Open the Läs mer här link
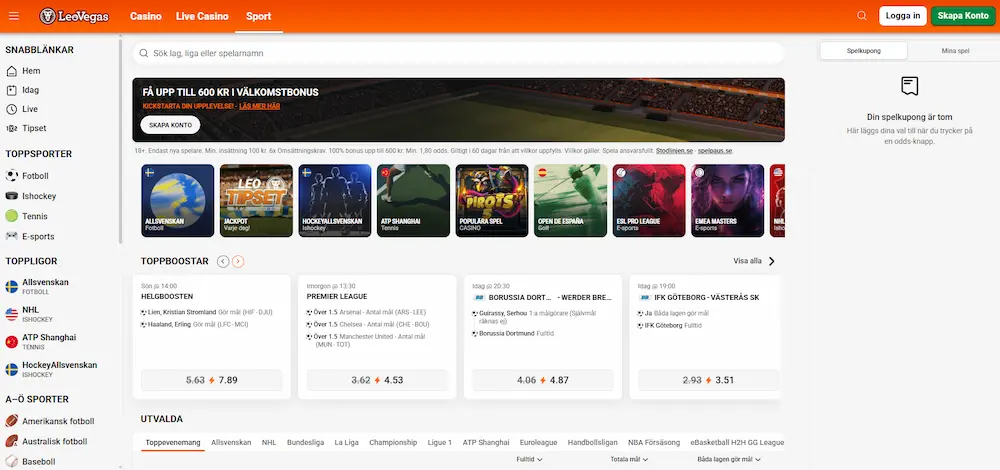The image size is (1000, 470). (x=260, y=106)
